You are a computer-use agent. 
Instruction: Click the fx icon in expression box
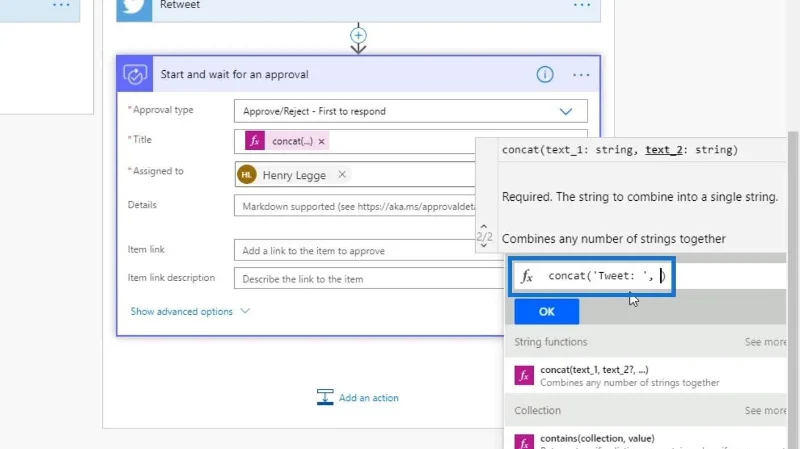click(x=527, y=276)
